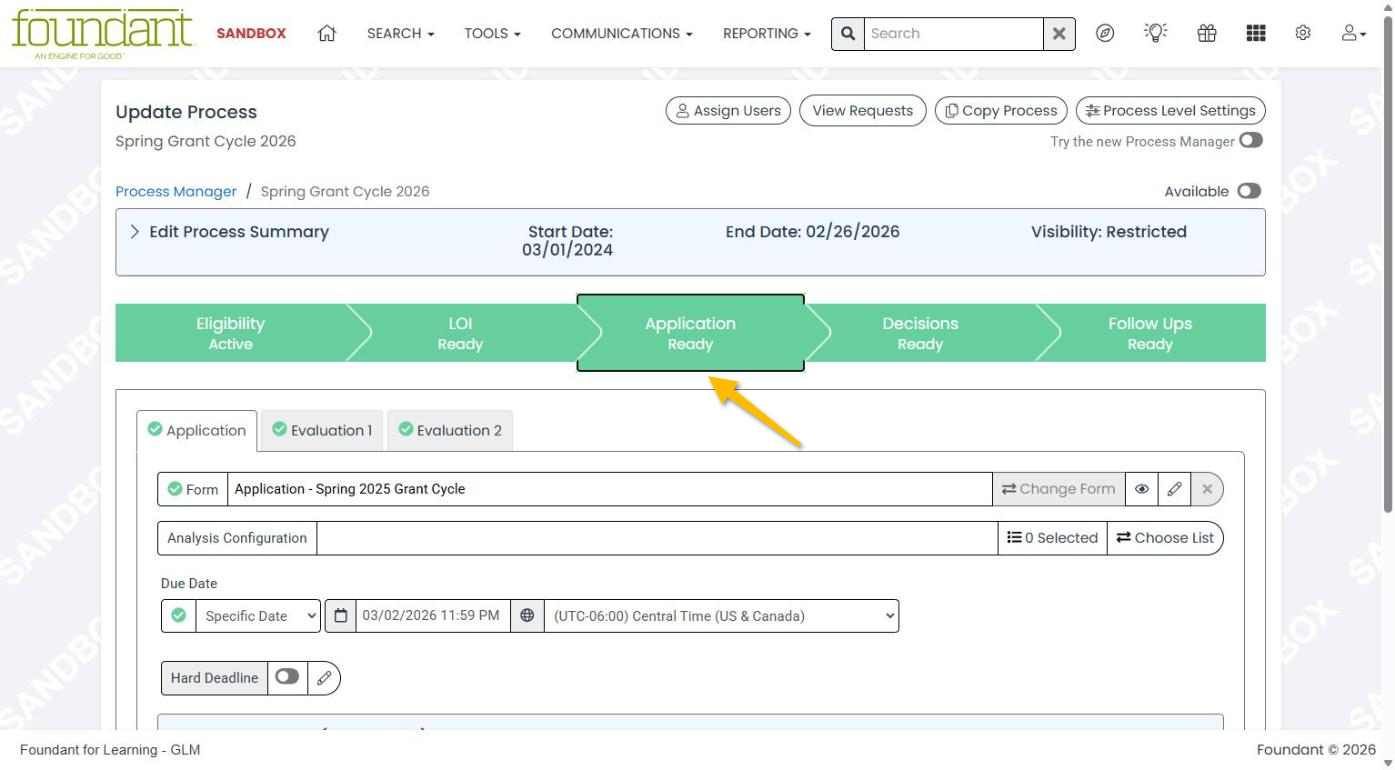Click the Choose List button

(x=1165, y=538)
